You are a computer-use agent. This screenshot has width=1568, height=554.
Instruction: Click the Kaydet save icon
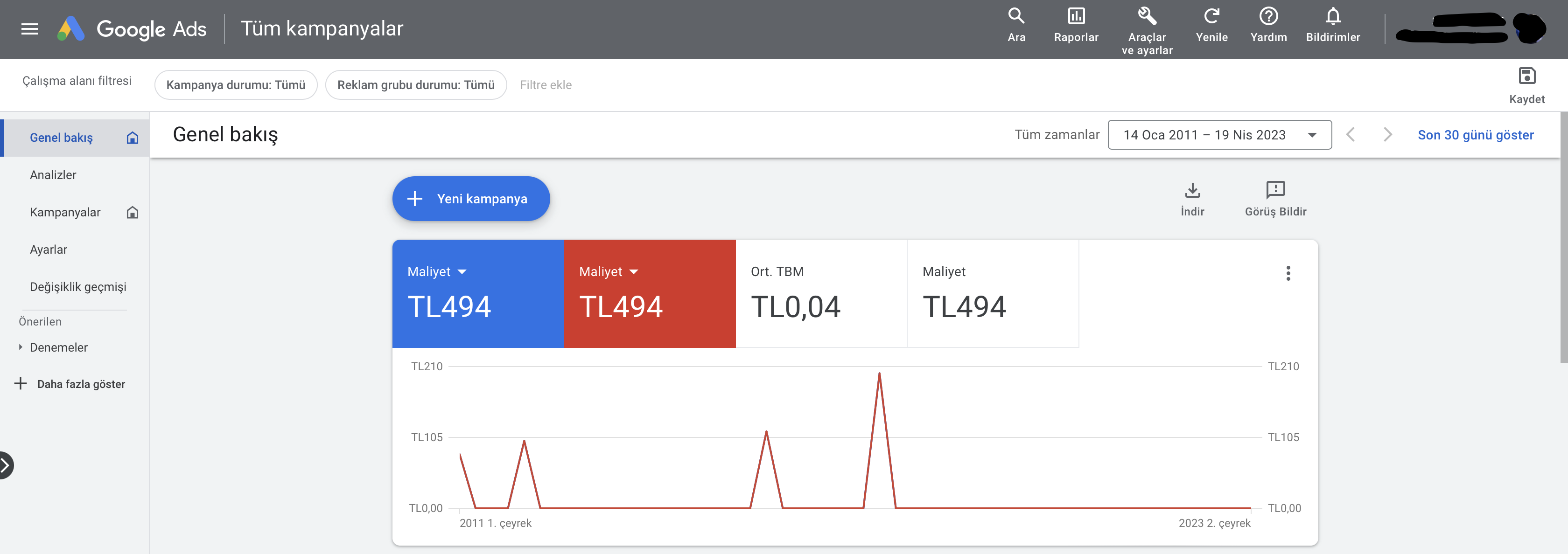pyautogui.click(x=1526, y=76)
